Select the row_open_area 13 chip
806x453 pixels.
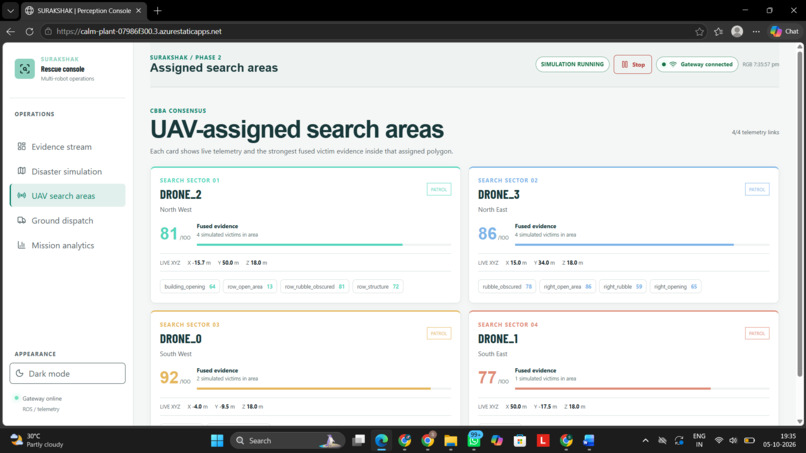pyautogui.click(x=250, y=286)
